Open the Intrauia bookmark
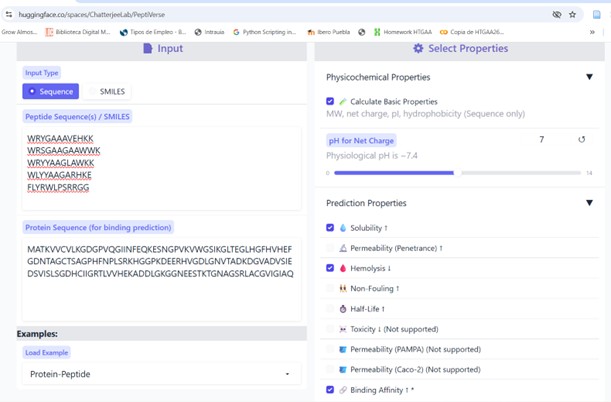 point(206,32)
